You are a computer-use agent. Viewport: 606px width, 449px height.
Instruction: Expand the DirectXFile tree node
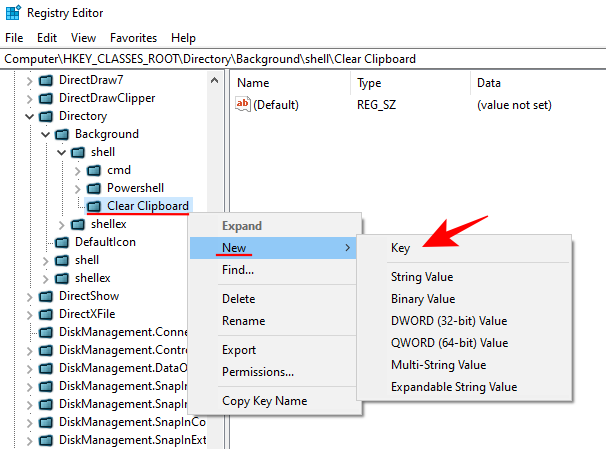(29, 314)
